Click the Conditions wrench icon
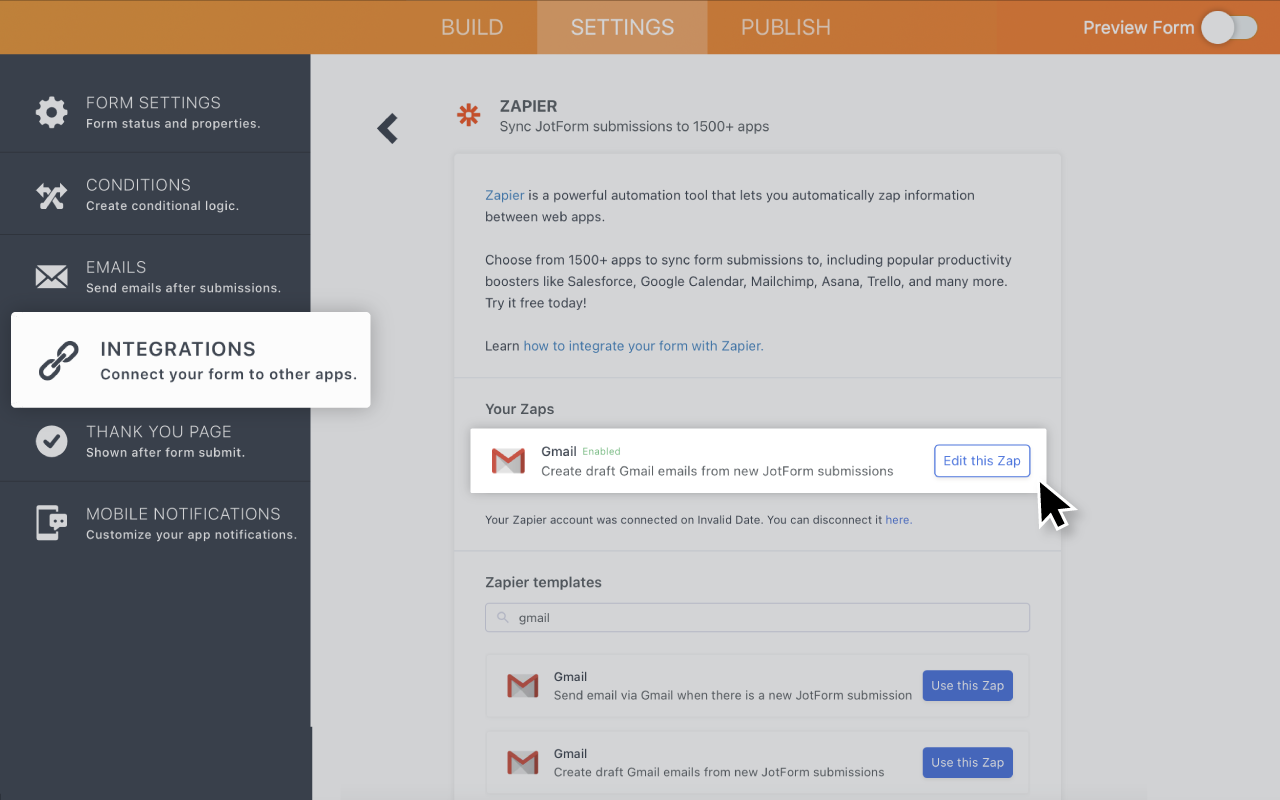The image size is (1280, 800). [x=52, y=194]
